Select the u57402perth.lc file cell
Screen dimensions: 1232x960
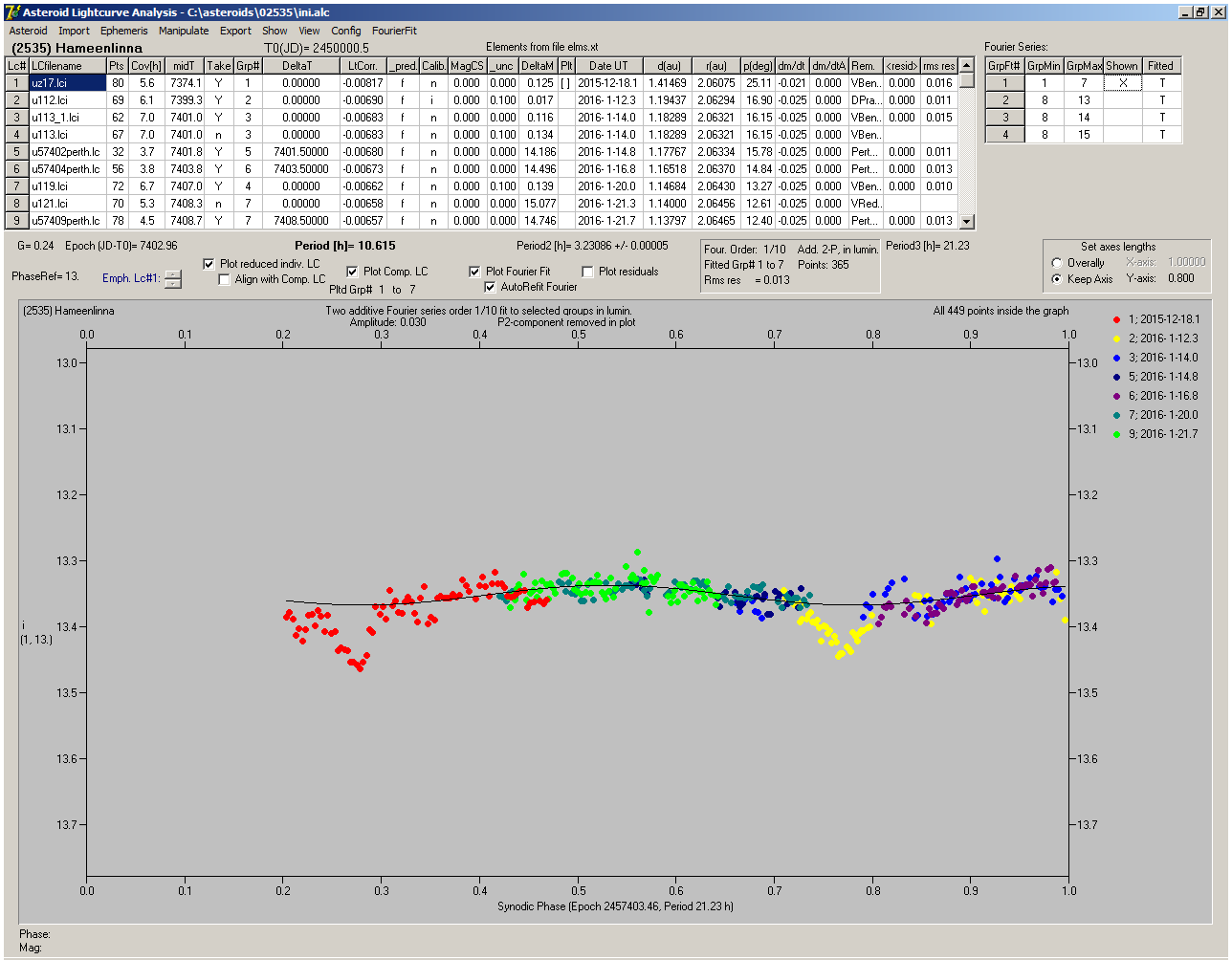(x=67, y=152)
